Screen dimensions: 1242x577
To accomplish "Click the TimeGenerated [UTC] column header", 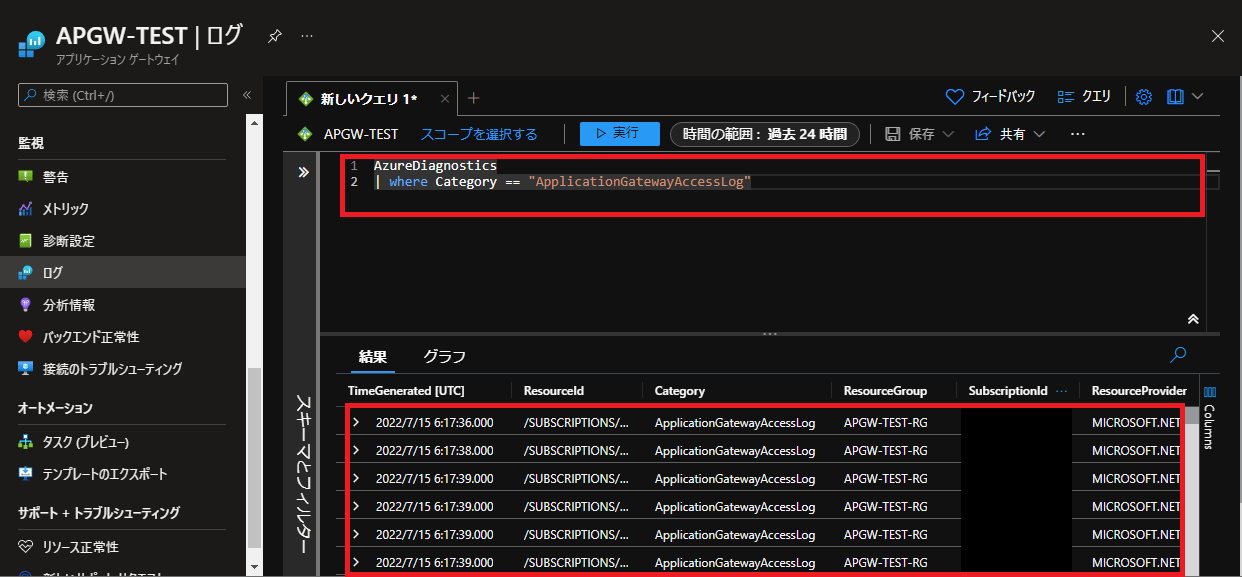I will 406,390.
